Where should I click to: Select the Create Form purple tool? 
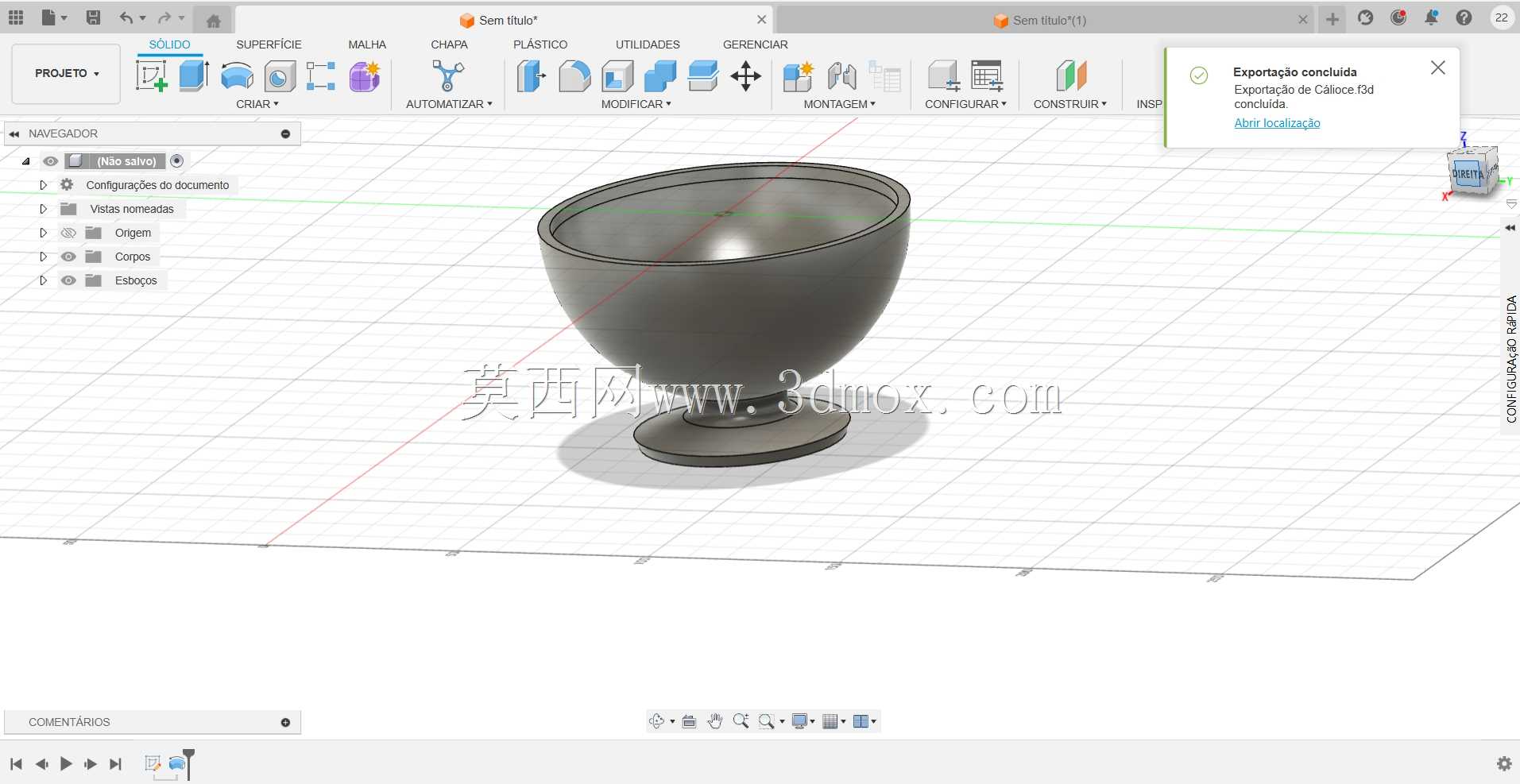365,76
